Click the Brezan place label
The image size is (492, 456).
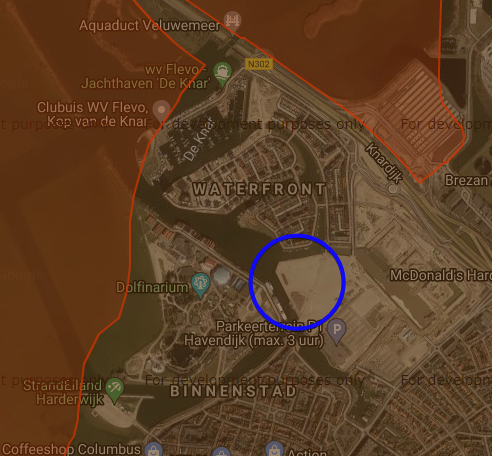point(467,180)
